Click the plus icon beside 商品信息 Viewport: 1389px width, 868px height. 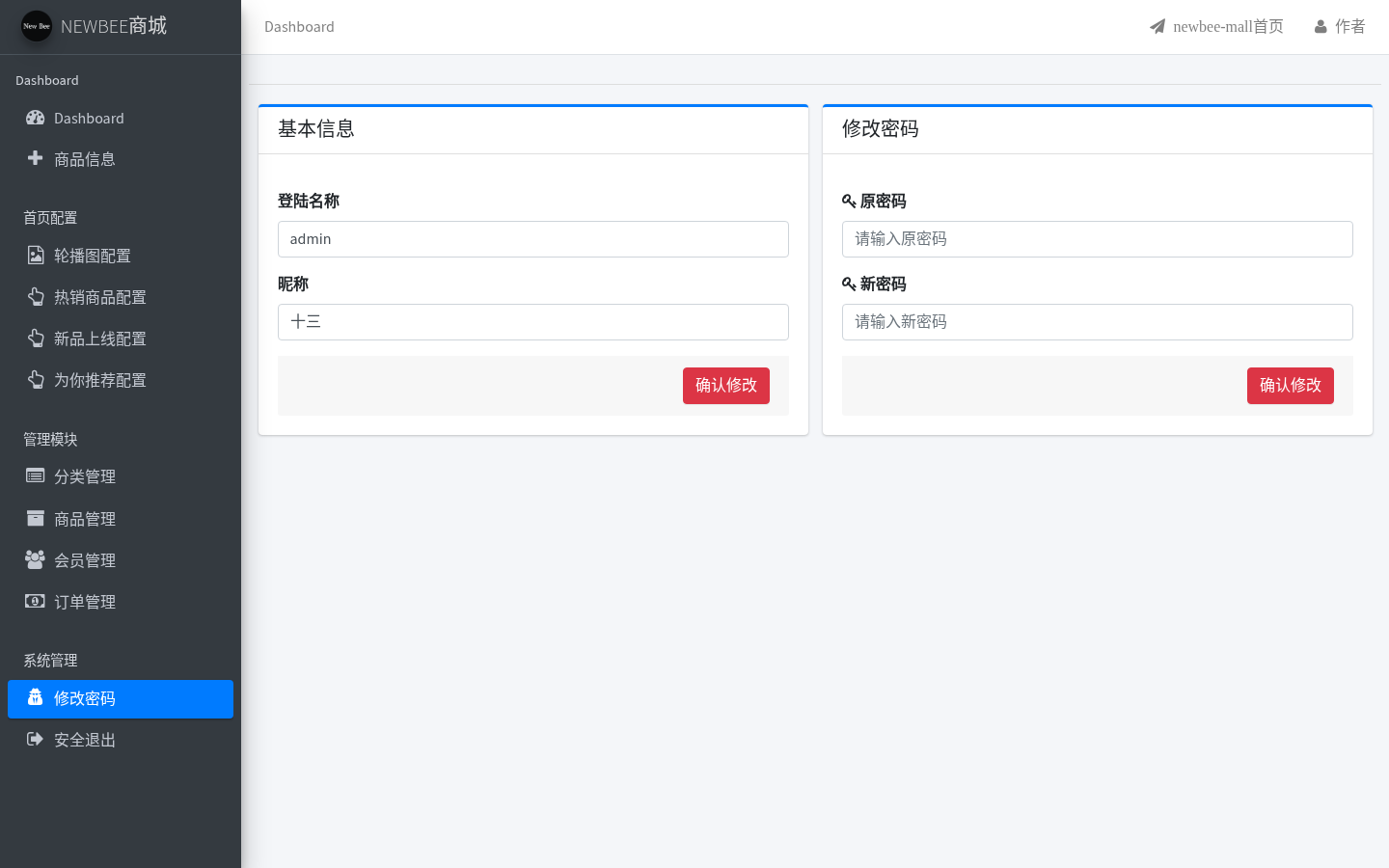point(36,158)
